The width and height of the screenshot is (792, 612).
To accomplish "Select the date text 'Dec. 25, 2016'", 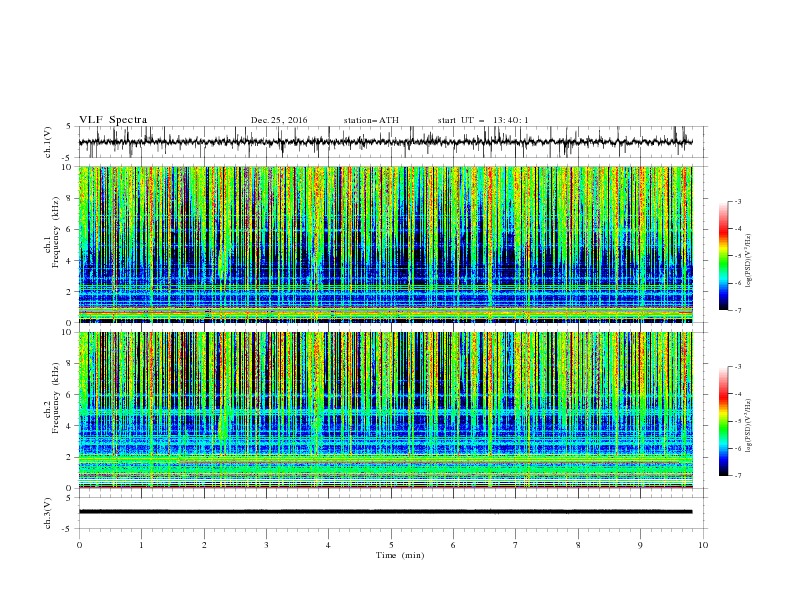I will (x=279, y=120).
